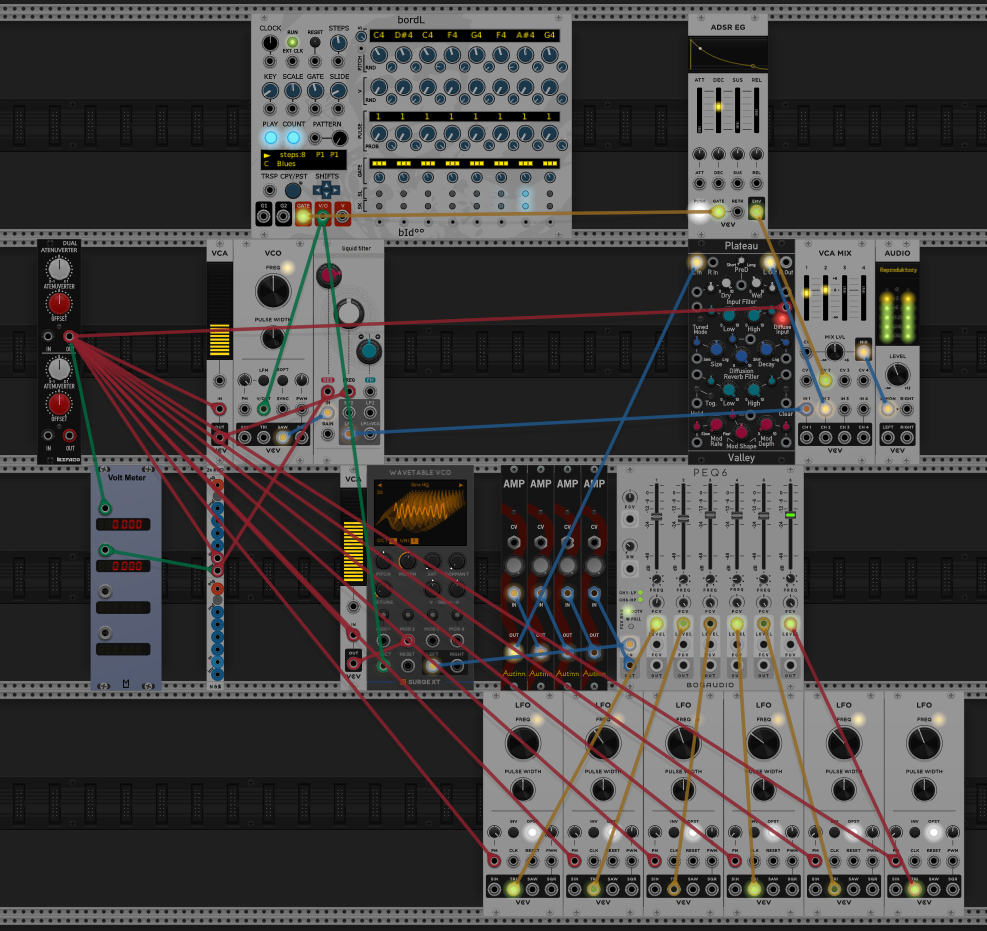This screenshot has width=987, height=931.
Task: Click the bordL CLOCK knob
Action: click(x=270, y=43)
